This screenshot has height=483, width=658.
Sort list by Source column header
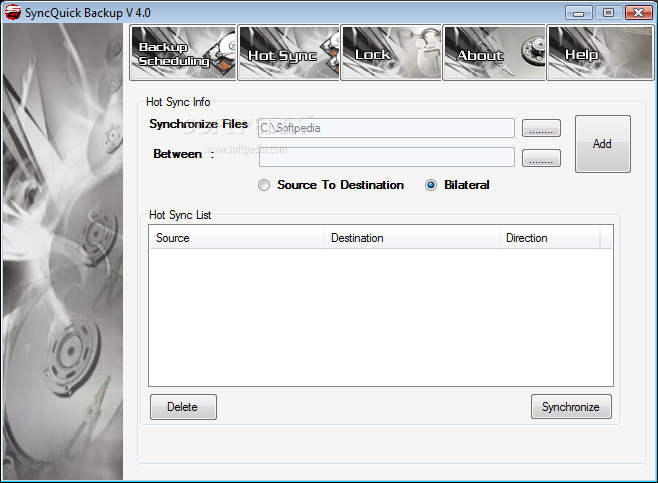pyautogui.click(x=237, y=238)
